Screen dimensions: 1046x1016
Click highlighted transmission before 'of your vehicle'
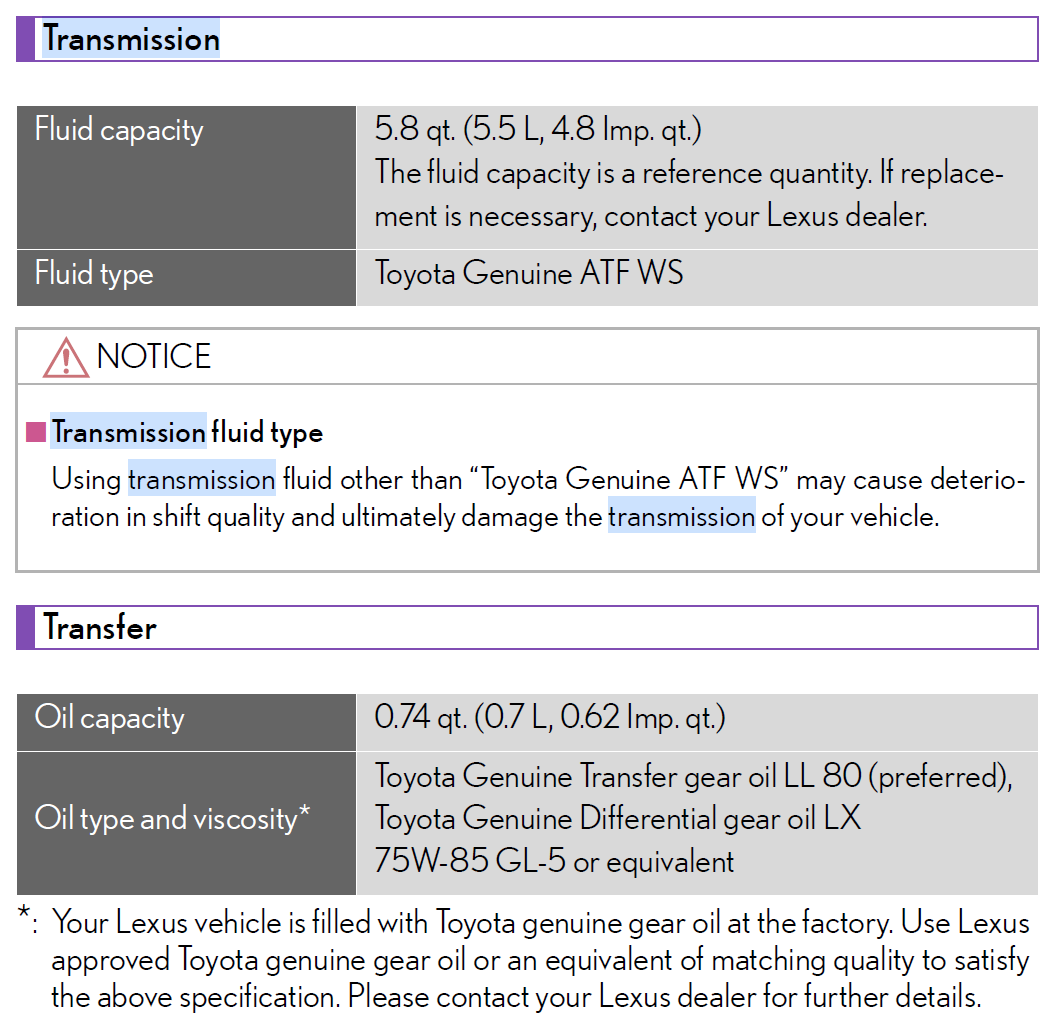(681, 517)
